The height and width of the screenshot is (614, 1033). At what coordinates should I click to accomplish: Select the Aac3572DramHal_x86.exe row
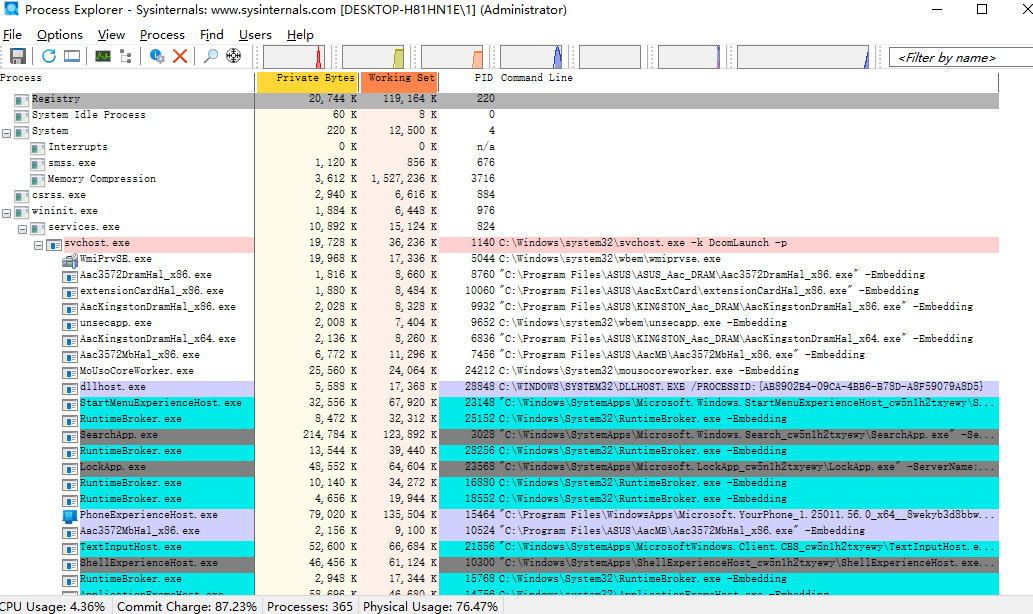point(499,275)
